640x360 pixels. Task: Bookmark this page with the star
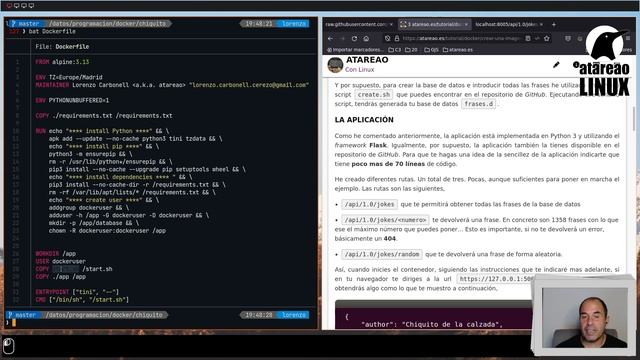pos(547,38)
